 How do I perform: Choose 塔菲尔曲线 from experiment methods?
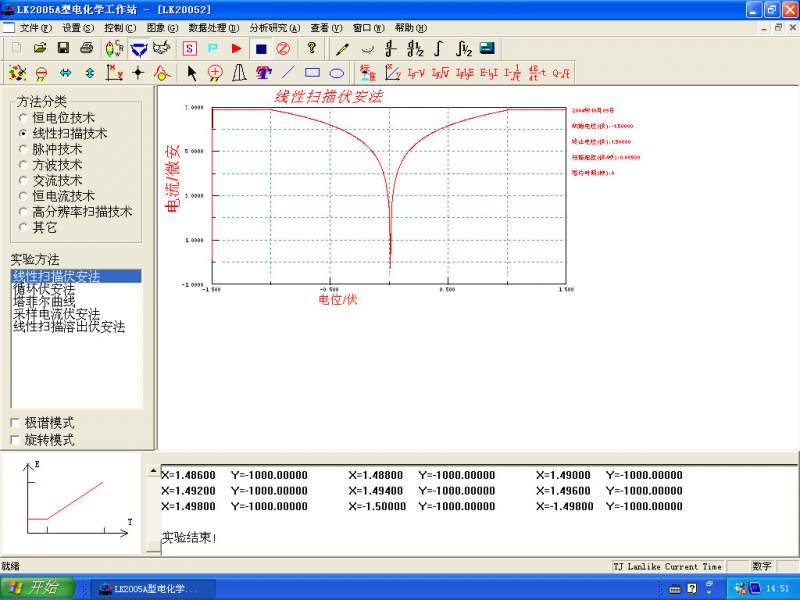(x=44, y=301)
